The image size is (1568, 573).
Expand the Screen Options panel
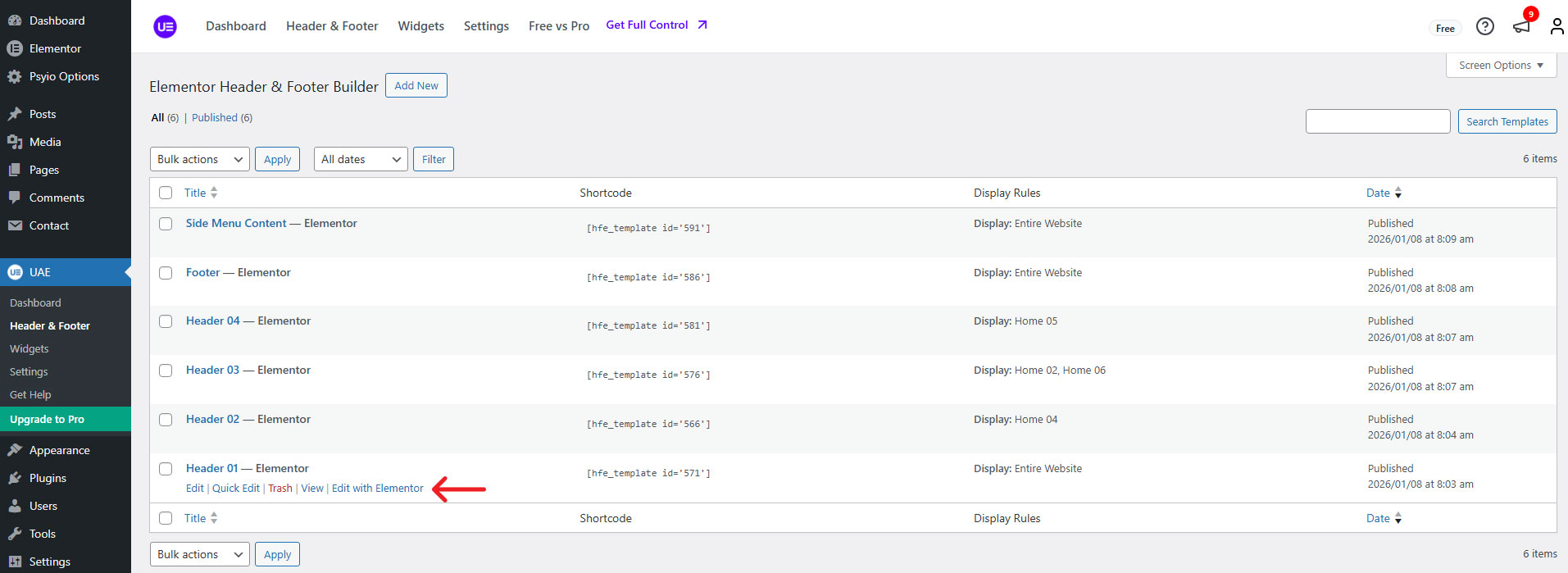click(1500, 66)
